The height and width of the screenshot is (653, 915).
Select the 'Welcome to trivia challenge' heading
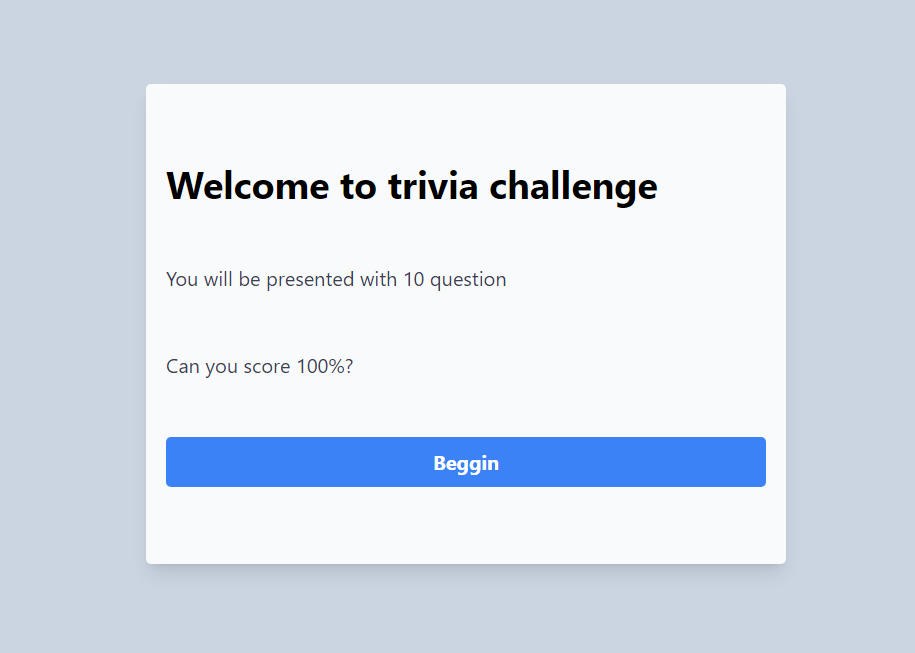pos(411,186)
